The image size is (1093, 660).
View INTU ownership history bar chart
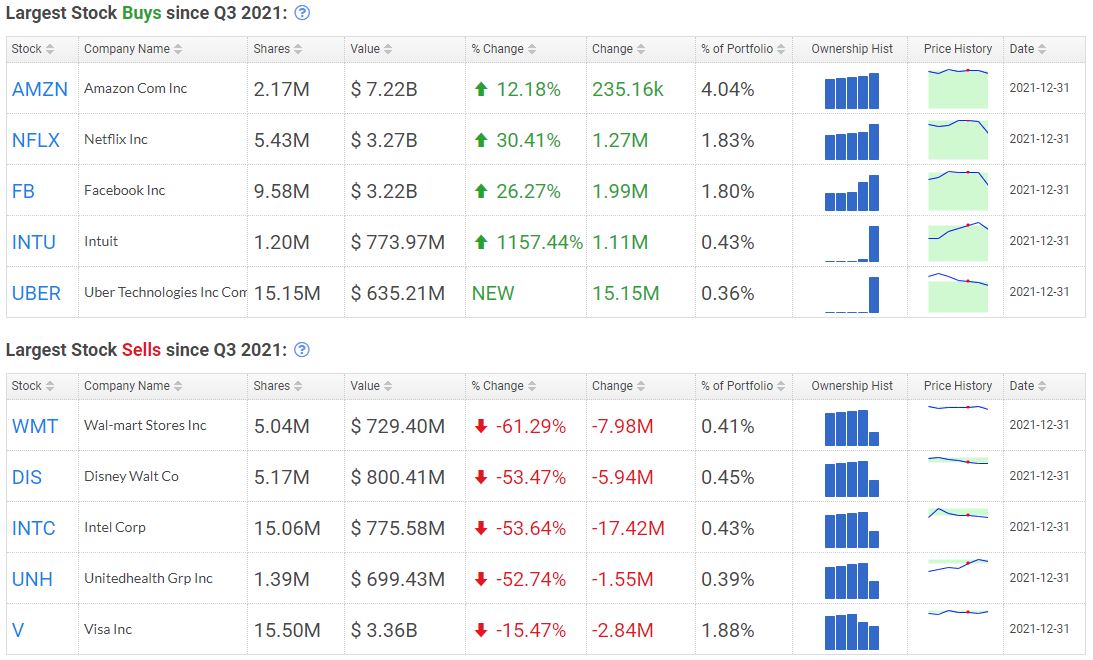[852, 243]
